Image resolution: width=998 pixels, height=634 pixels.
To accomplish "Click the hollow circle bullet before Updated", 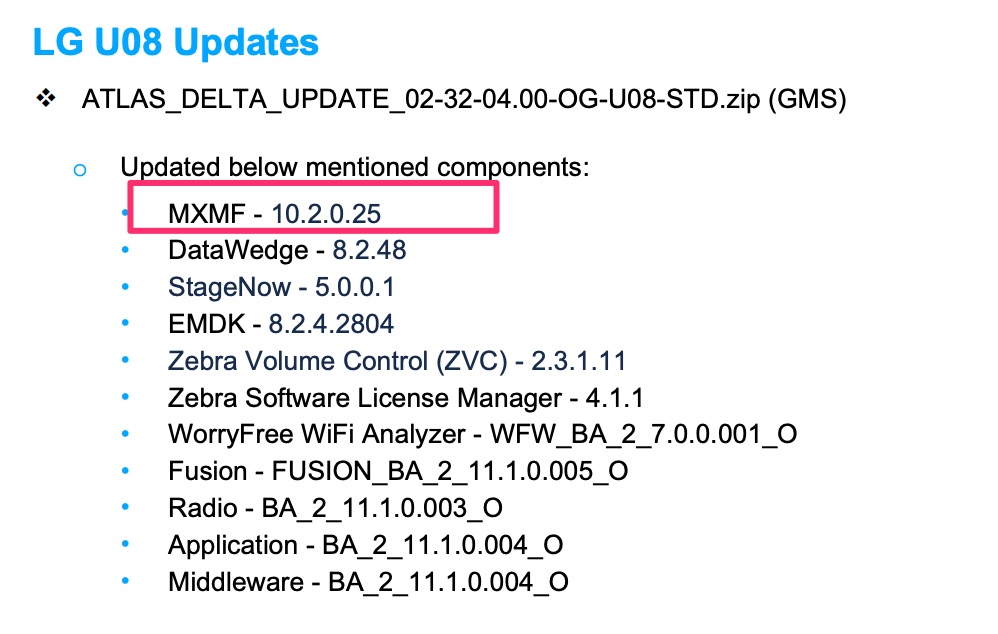I will (80, 169).
